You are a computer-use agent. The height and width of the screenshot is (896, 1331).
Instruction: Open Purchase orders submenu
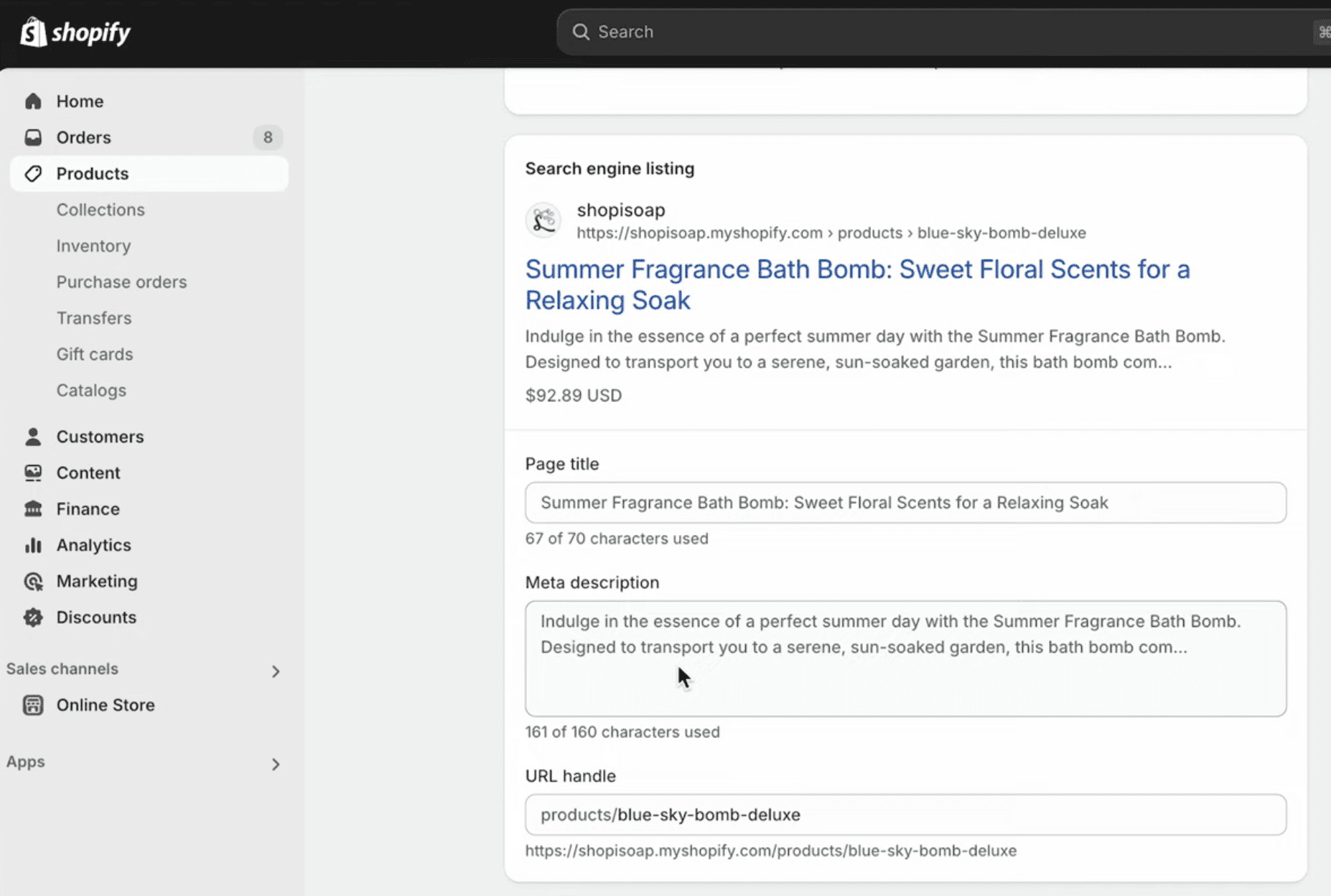pos(122,282)
